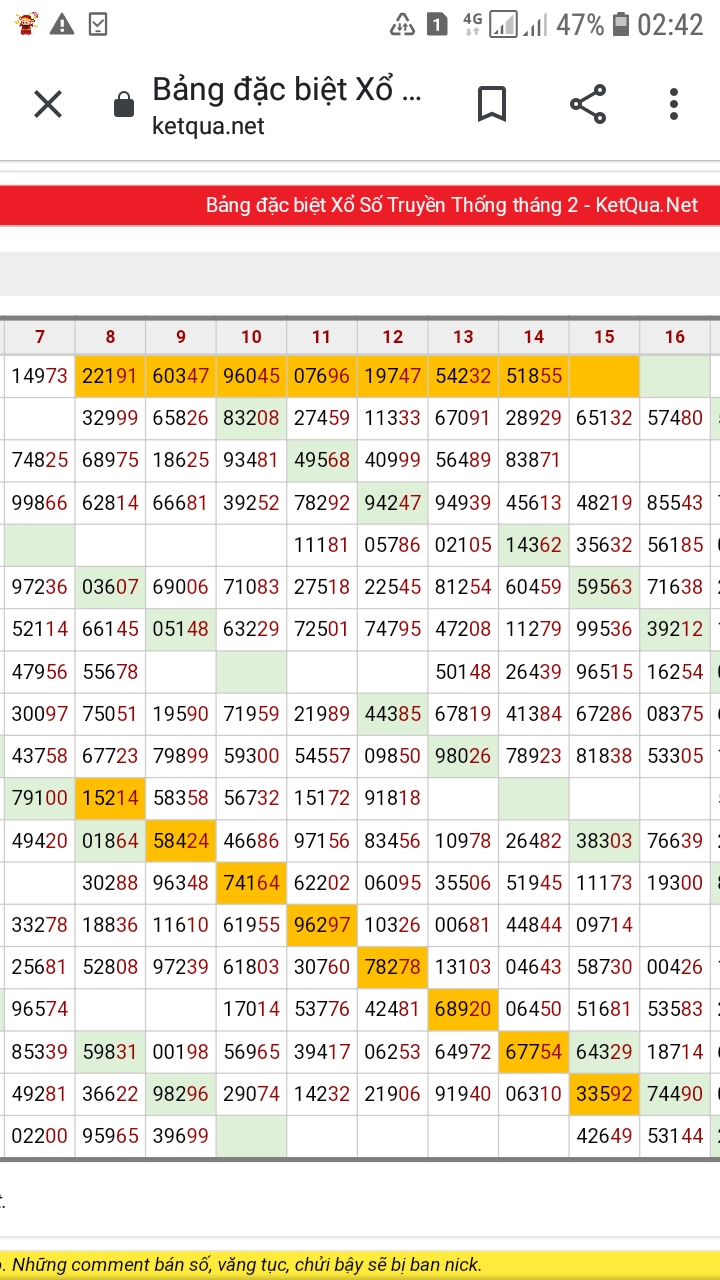Select column header 12
The image size is (720, 1280).
pos(393,337)
